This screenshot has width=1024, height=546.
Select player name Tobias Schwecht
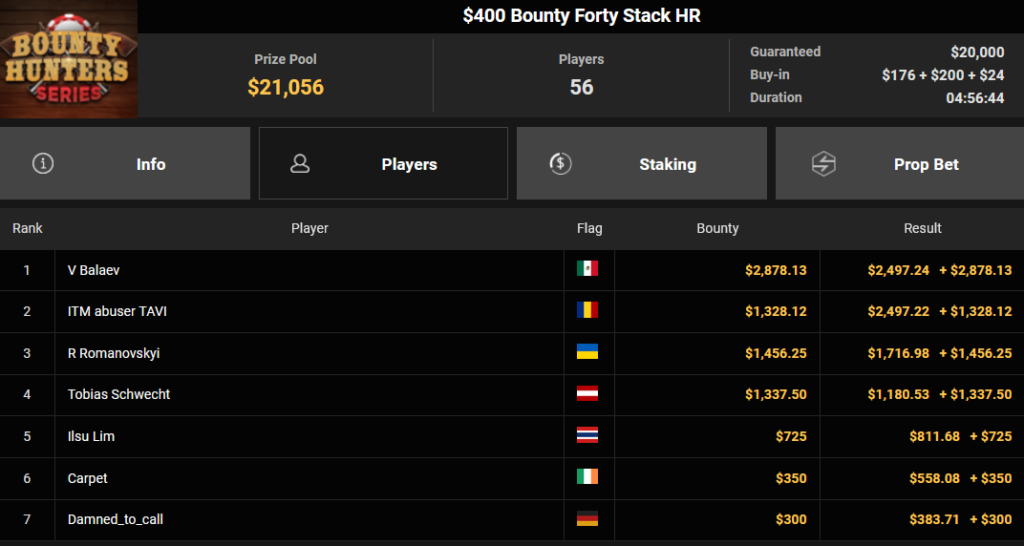point(119,394)
